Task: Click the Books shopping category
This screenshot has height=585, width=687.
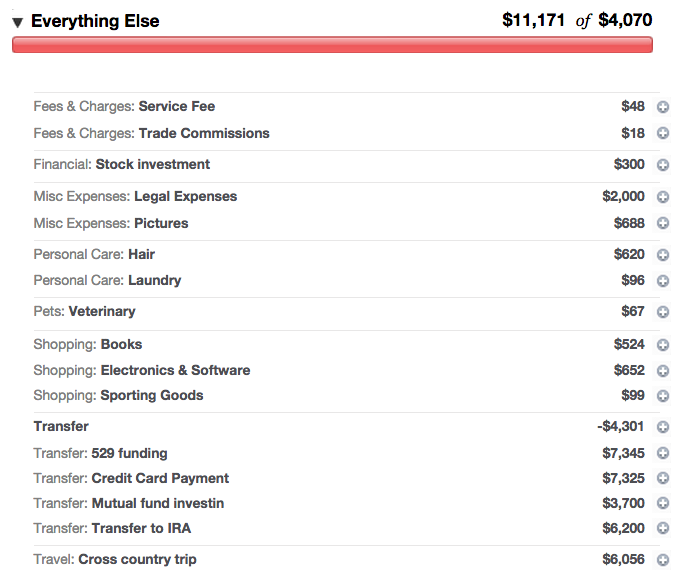Action: click(x=121, y=344)
